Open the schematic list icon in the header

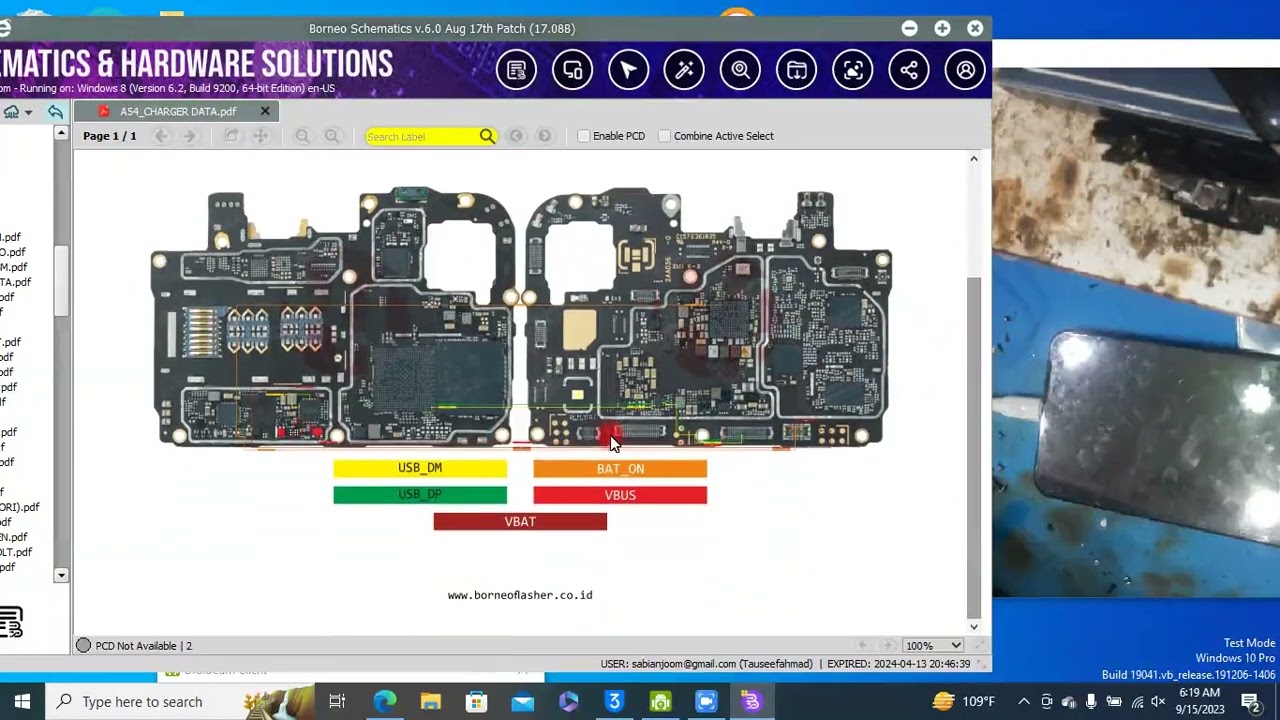pos(516,70)
